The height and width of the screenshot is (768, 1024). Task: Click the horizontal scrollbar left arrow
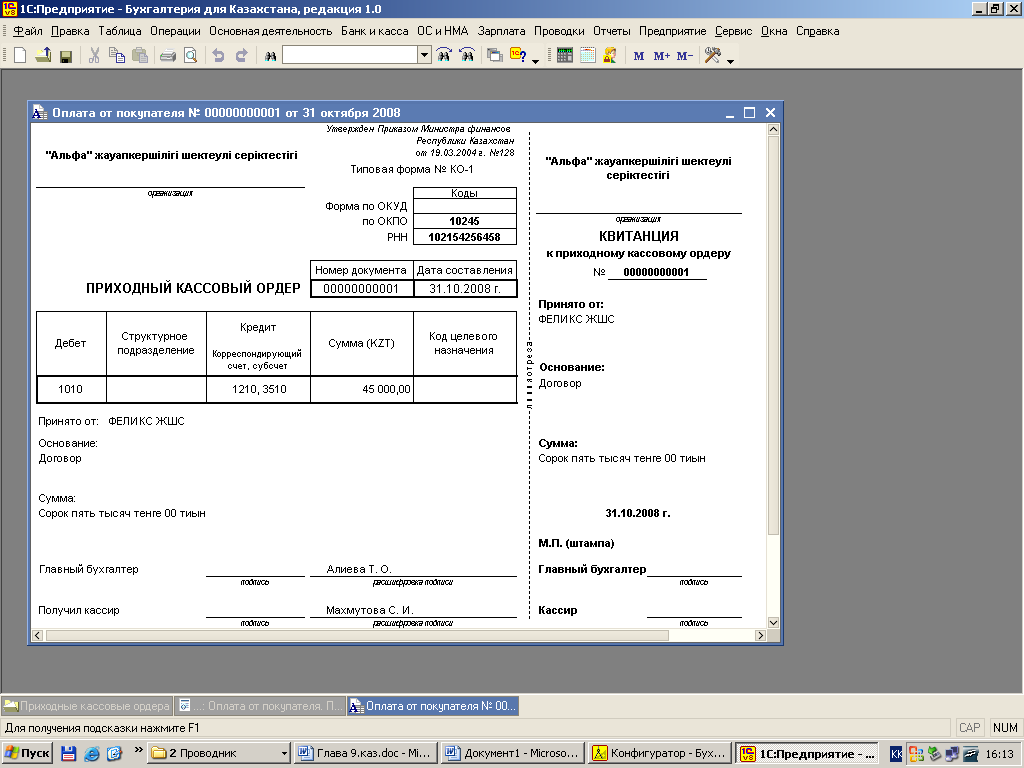37,635
